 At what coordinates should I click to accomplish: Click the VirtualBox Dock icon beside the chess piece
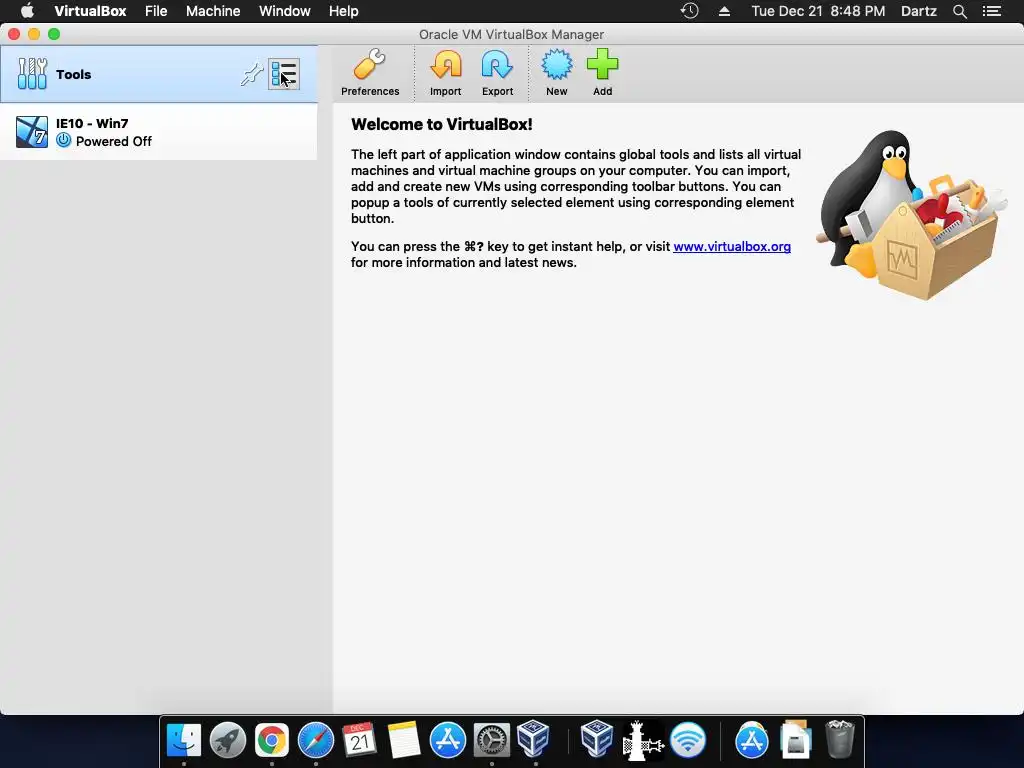(x=596, y=739)
